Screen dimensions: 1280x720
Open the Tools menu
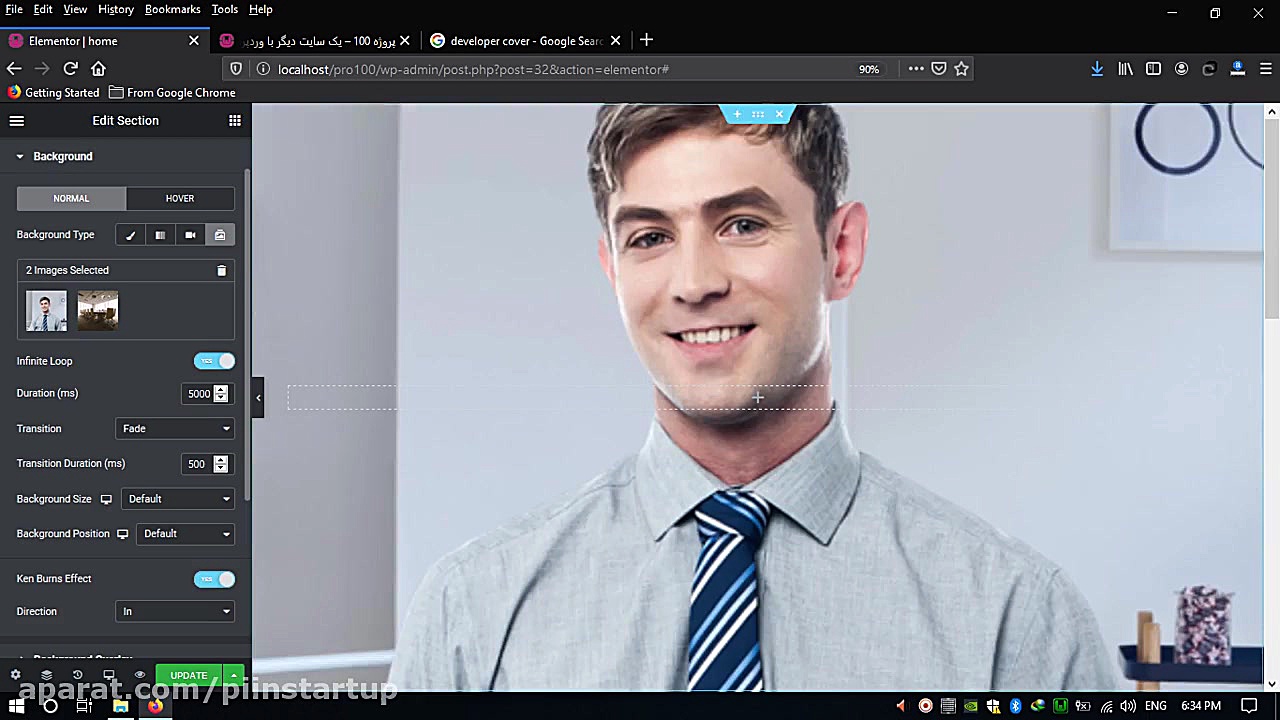[x=225, y=9]
